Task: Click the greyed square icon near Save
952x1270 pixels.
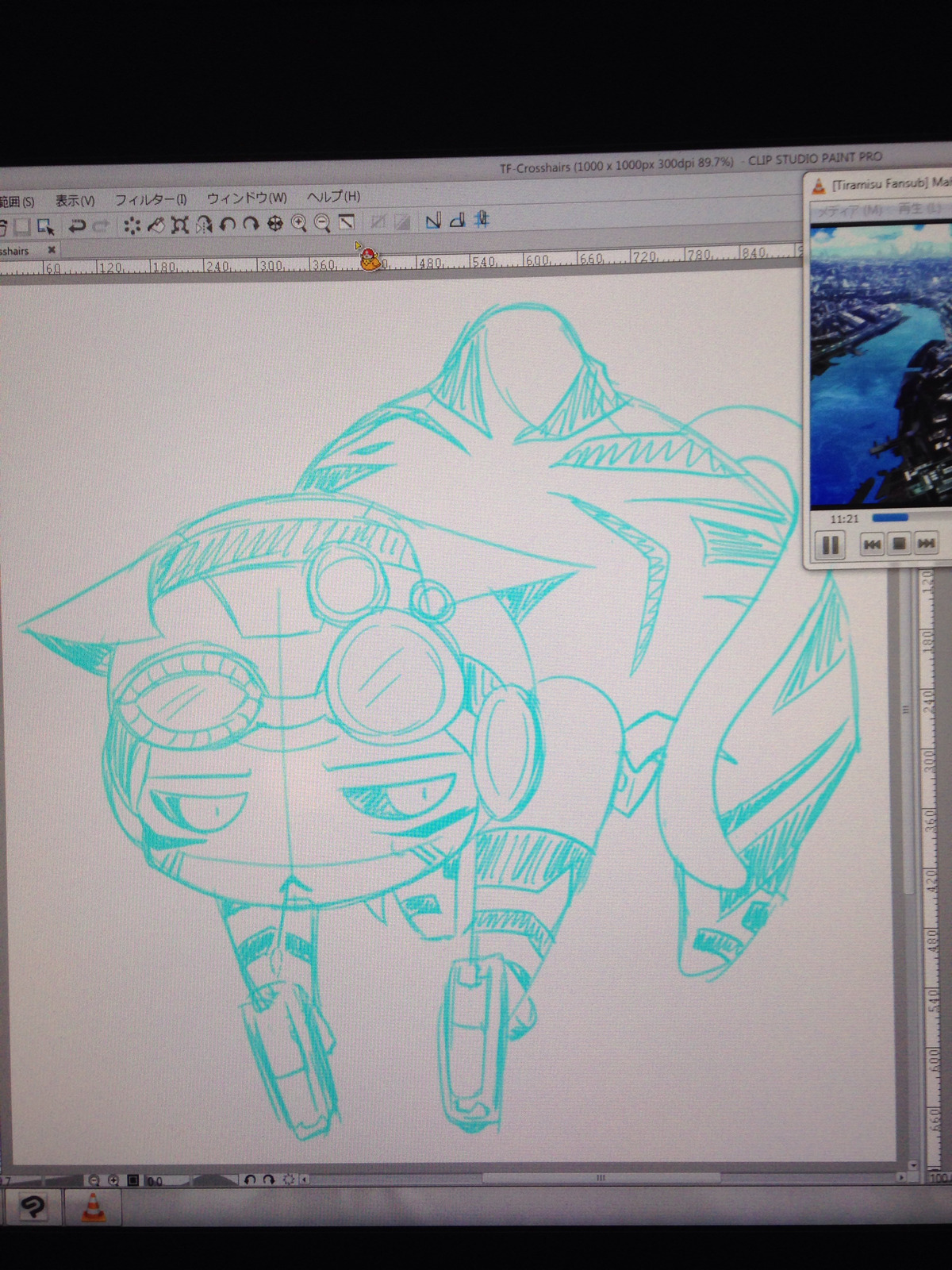Action: tap(22, 228)
